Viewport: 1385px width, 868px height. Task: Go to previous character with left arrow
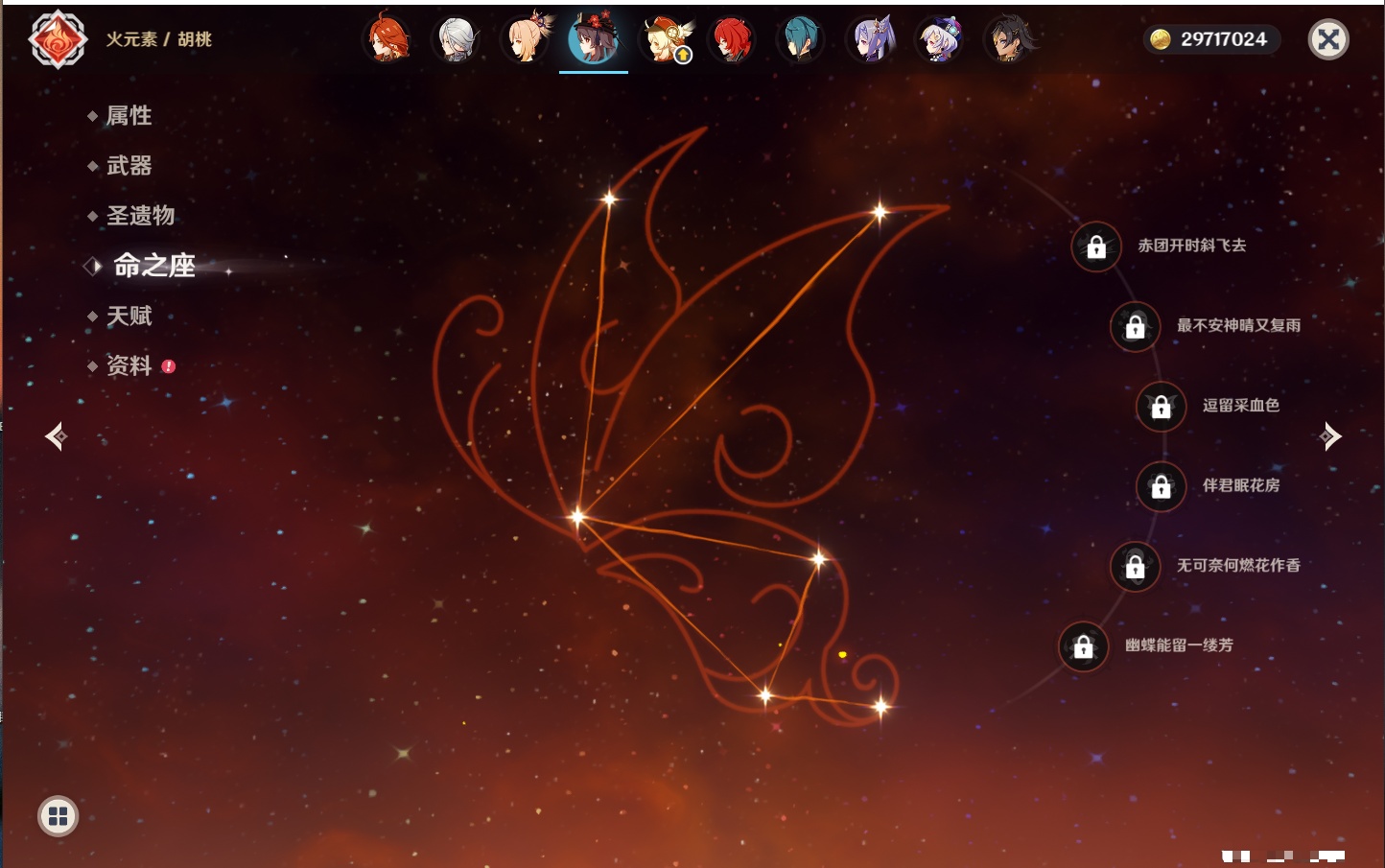[56, 436]
